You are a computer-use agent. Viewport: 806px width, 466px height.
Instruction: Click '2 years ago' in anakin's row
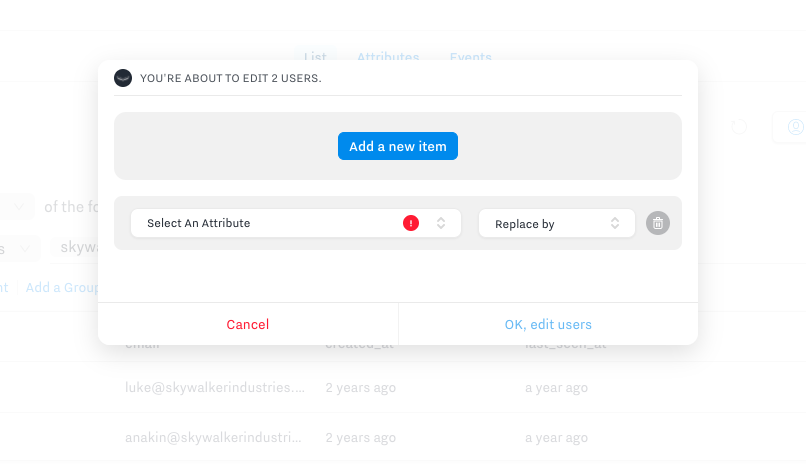click(360, 437)
